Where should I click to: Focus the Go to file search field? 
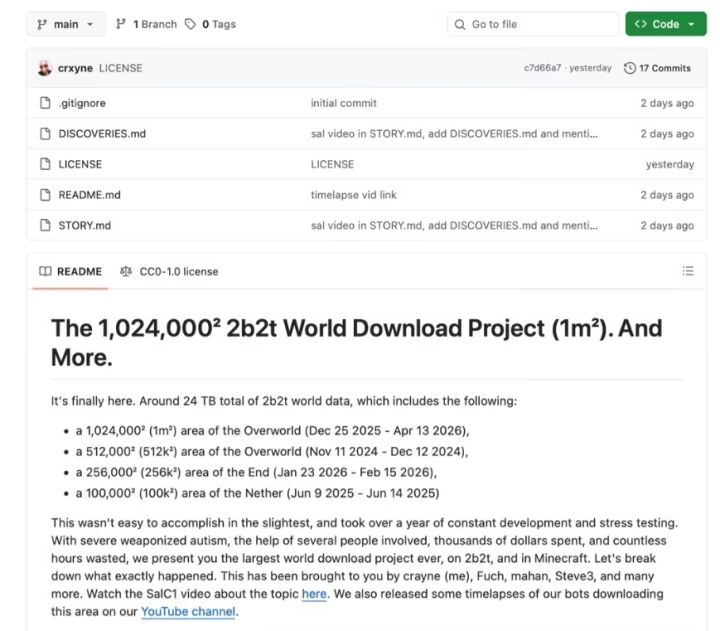pyautogui.click(x=533, y=24)
